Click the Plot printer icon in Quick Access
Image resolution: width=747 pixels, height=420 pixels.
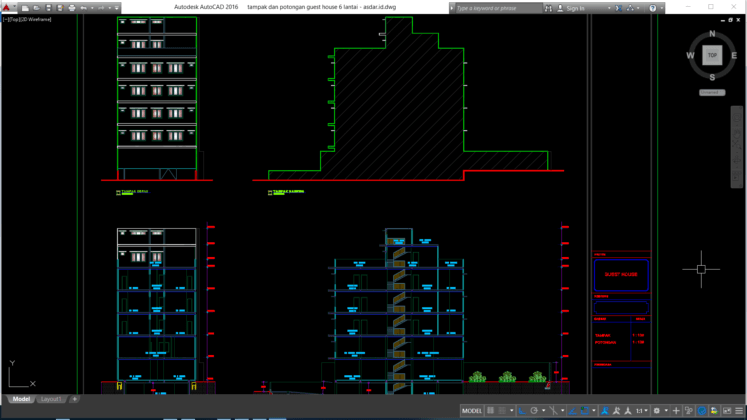pos(71,8)
